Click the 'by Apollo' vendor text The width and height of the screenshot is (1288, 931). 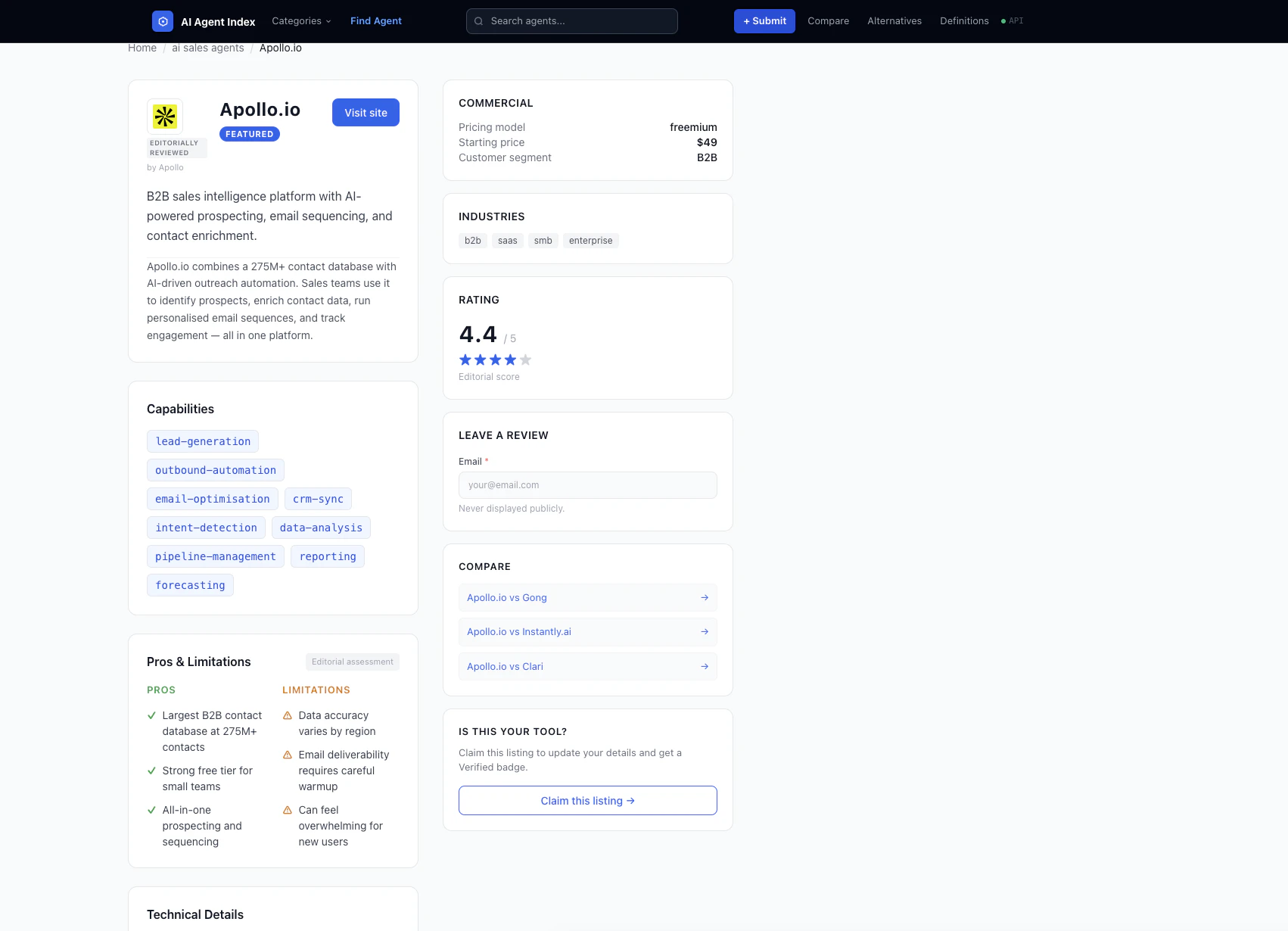(x=165, y=168)
